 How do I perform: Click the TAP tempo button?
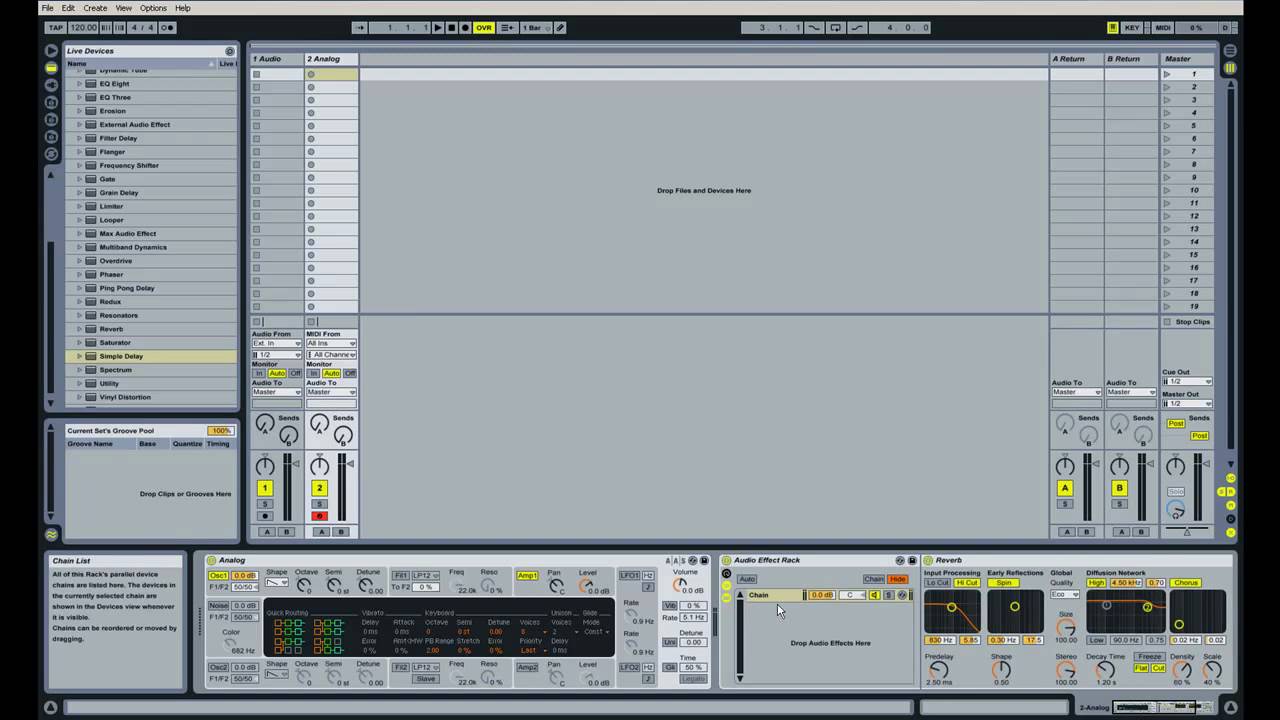point(56,28)
